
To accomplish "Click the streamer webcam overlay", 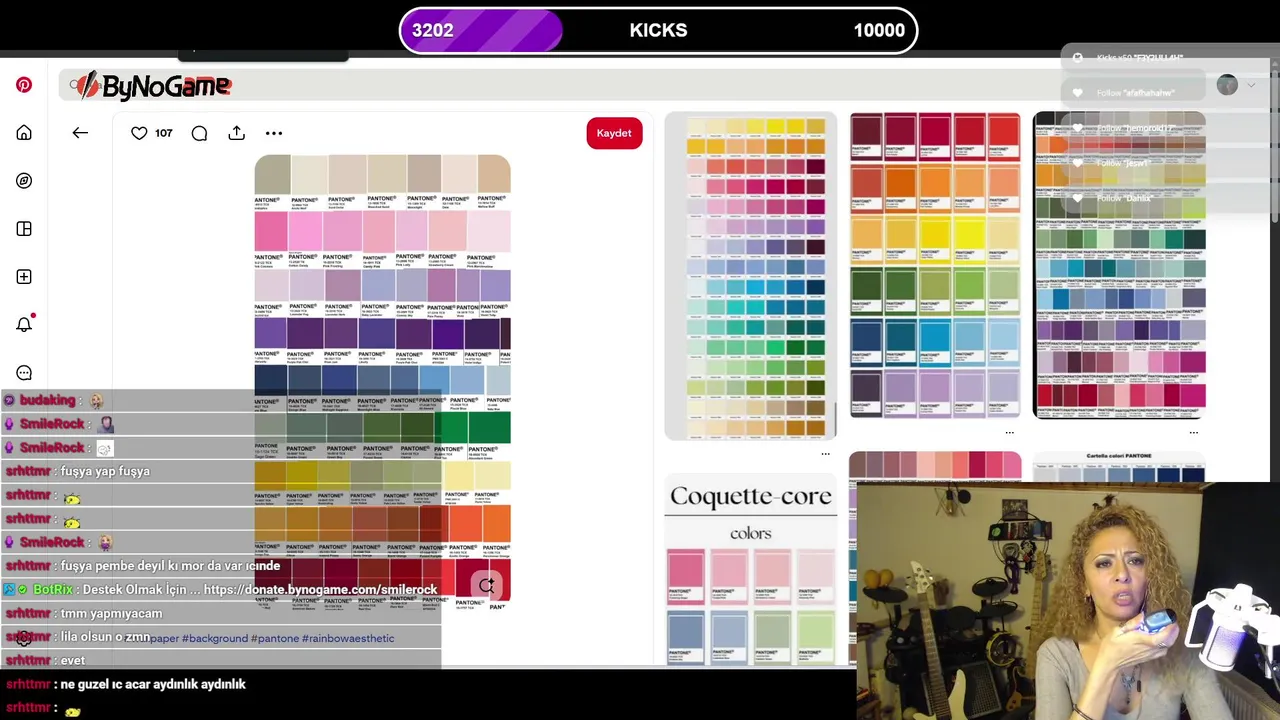I will (x=1068, y=601).
